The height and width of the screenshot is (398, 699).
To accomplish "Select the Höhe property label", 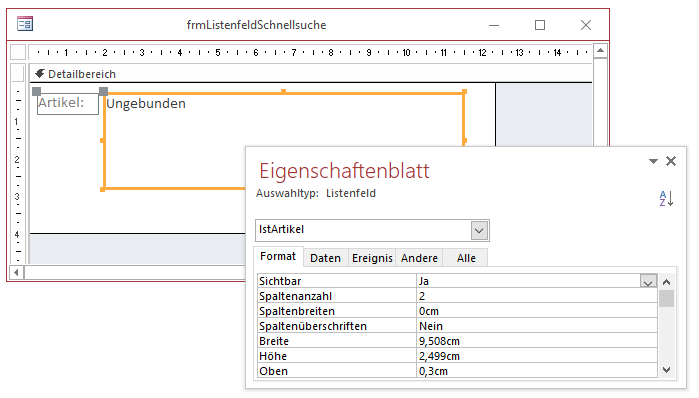I will click(337, 356).
